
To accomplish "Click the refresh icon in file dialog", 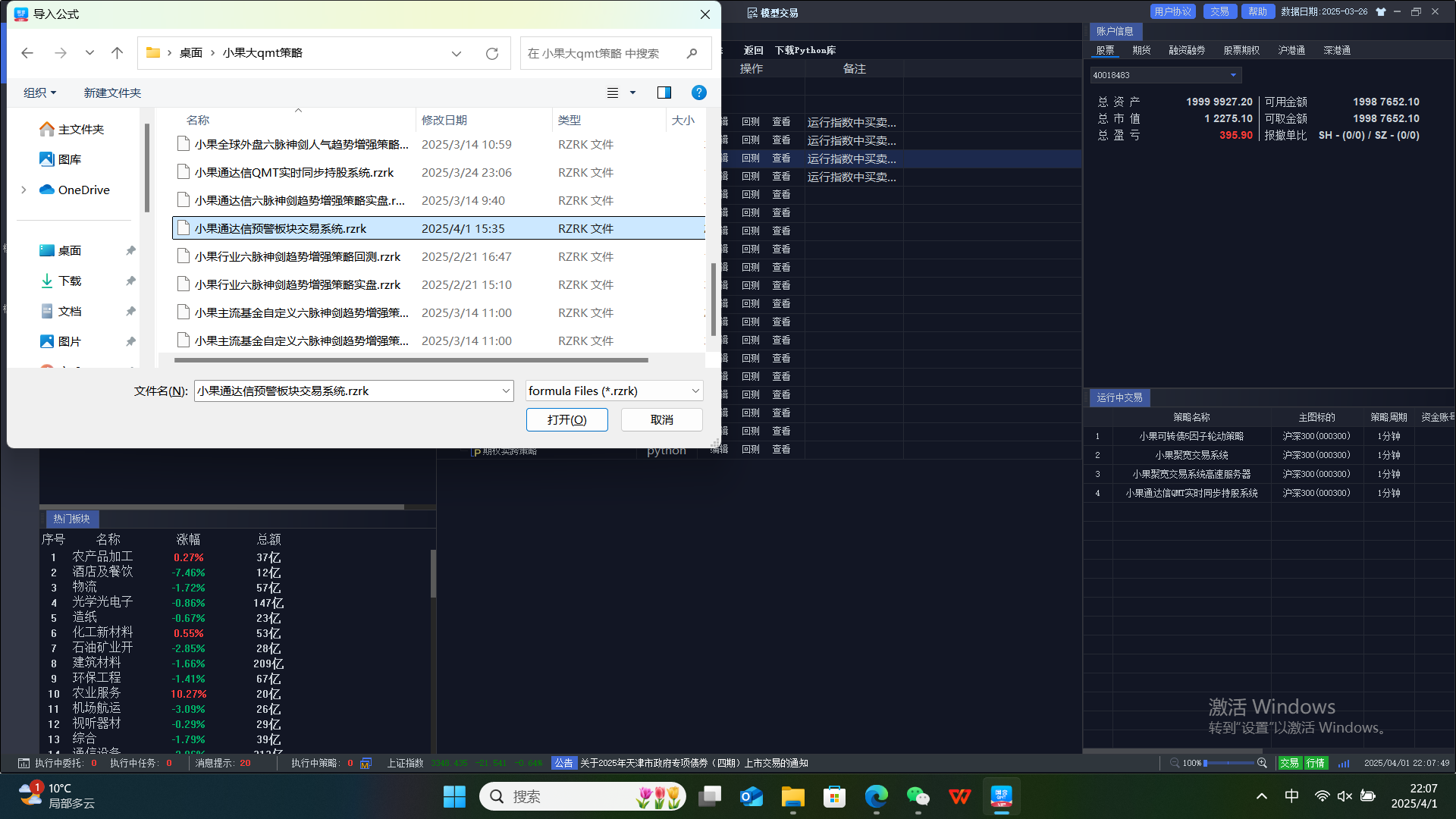I will click(492, 53).
